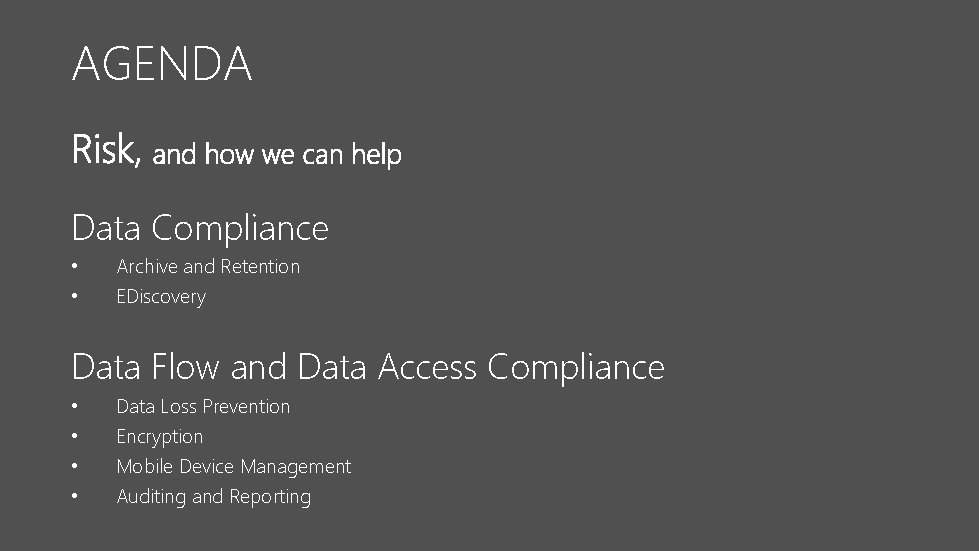Click the bullet beside Encryption
Viewport: 979px width, 551px height.
point(74,437)
